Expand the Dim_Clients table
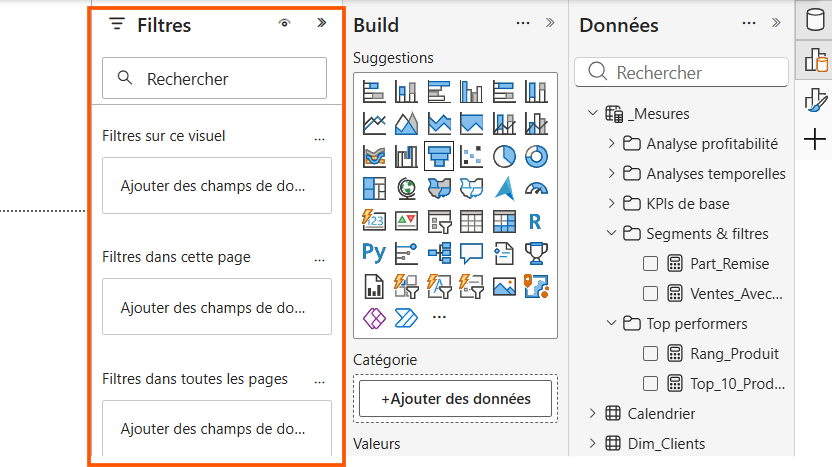The height and width of the screenshot is (467, 832). [x=593, y=443]
